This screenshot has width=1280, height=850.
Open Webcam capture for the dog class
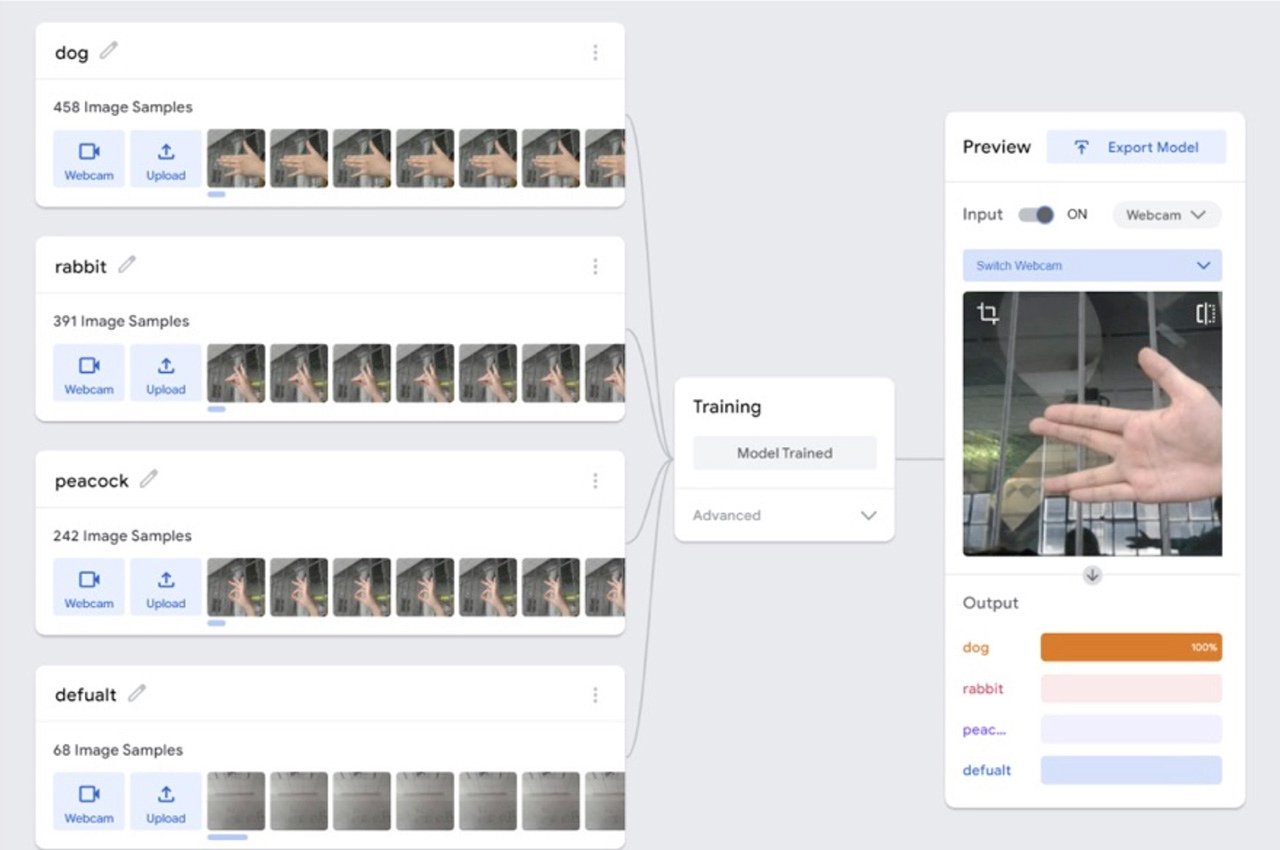(88, 158)
